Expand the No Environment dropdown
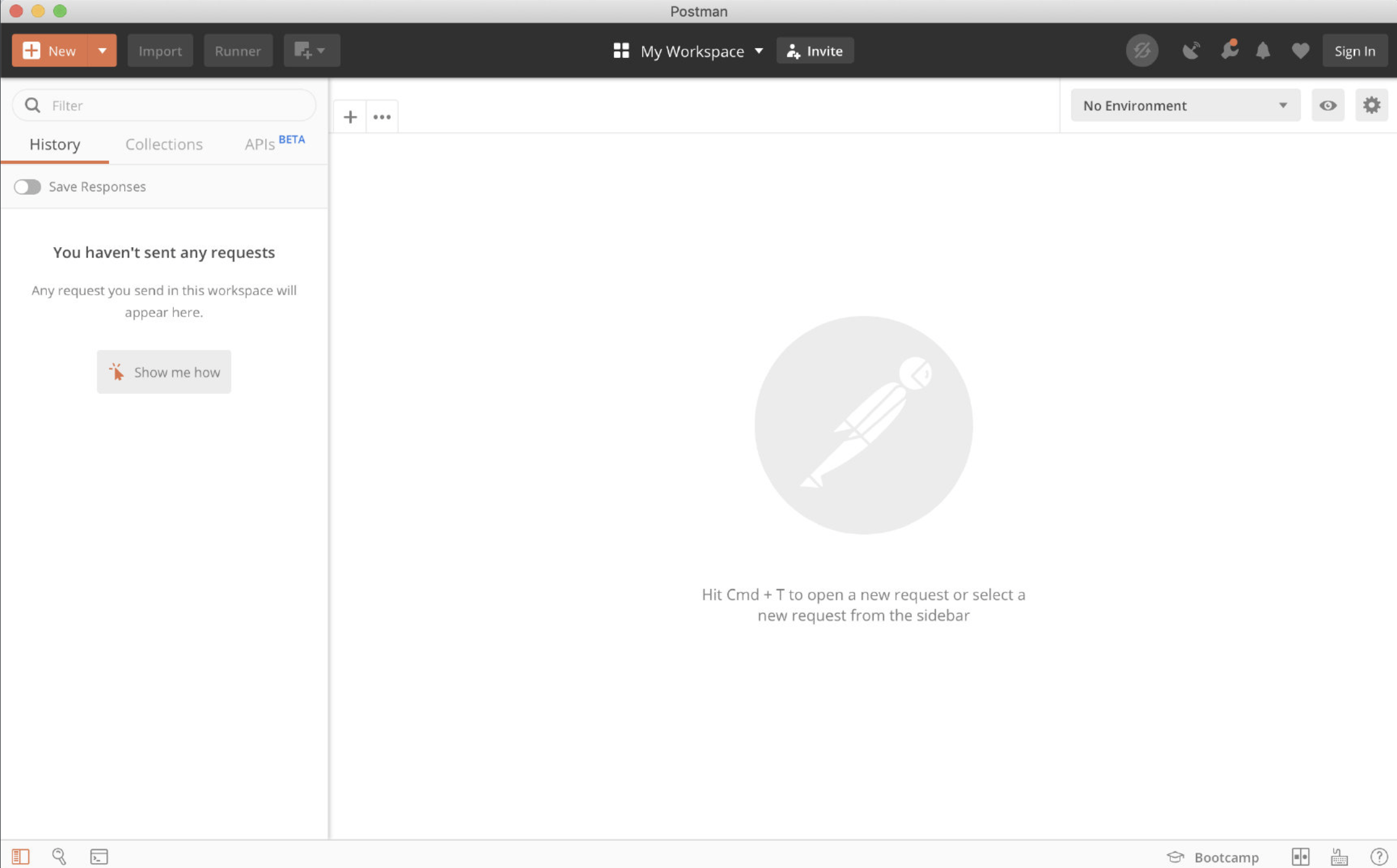Viewport: 1397px width, 868px height. click(1185, 105)
